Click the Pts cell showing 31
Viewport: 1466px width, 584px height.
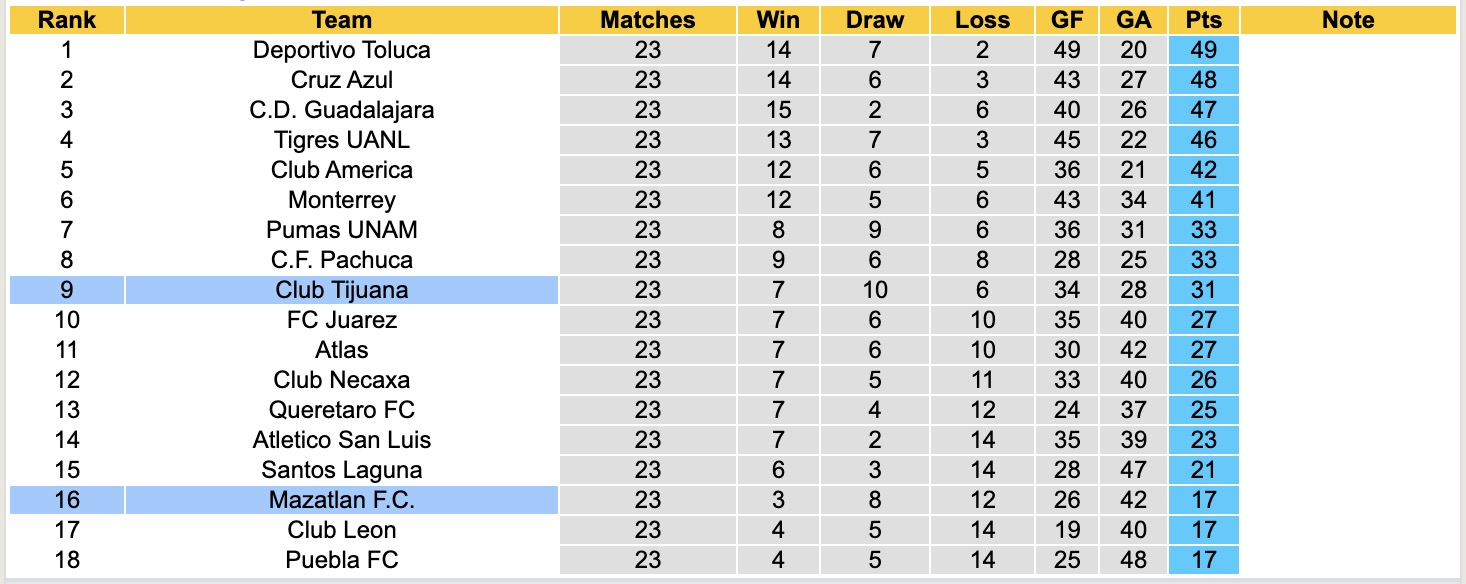point(1203,290)
